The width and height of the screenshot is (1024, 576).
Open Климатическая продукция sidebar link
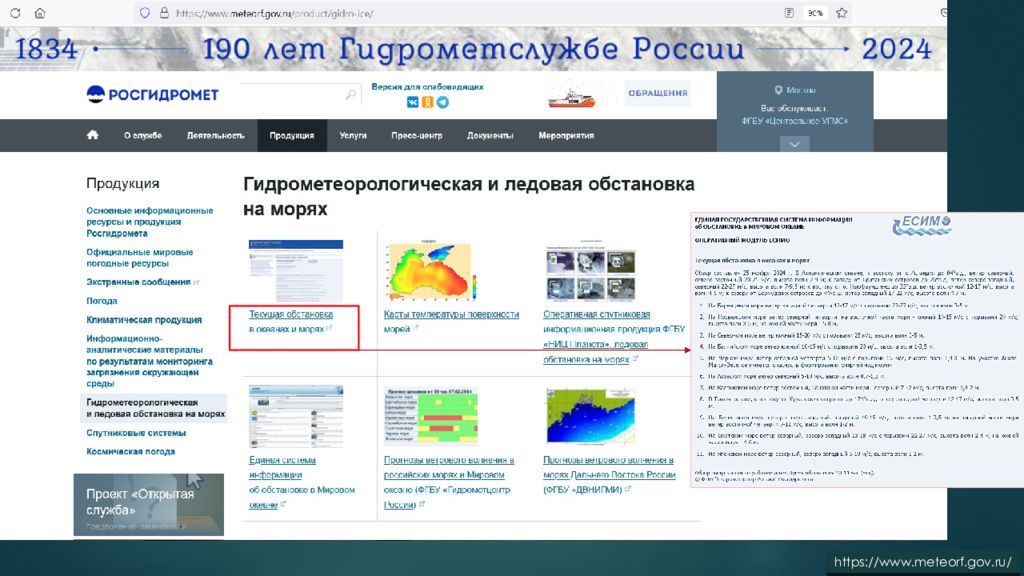144,320
